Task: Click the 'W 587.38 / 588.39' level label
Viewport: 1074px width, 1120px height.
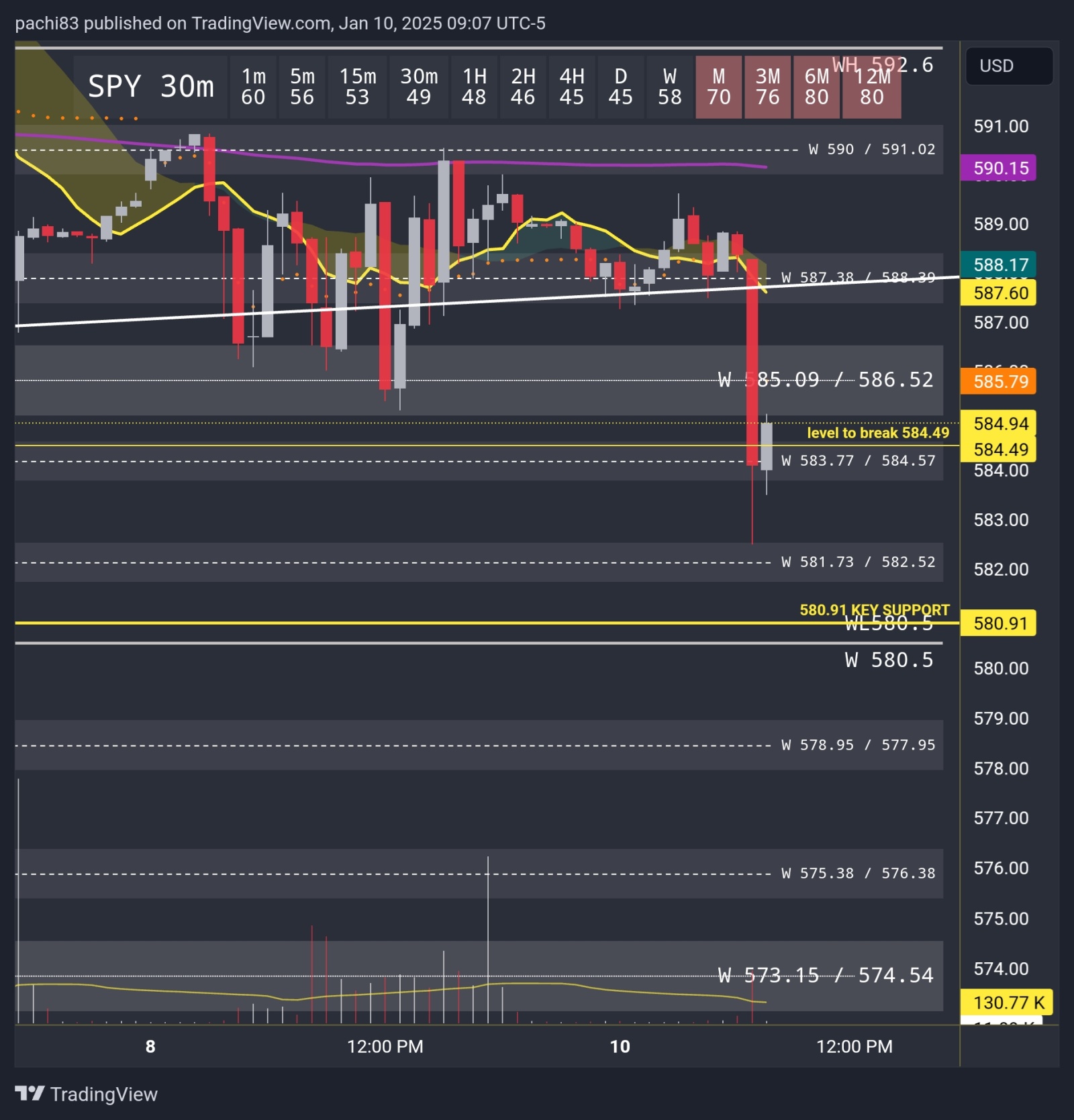Action: (859, 277)
